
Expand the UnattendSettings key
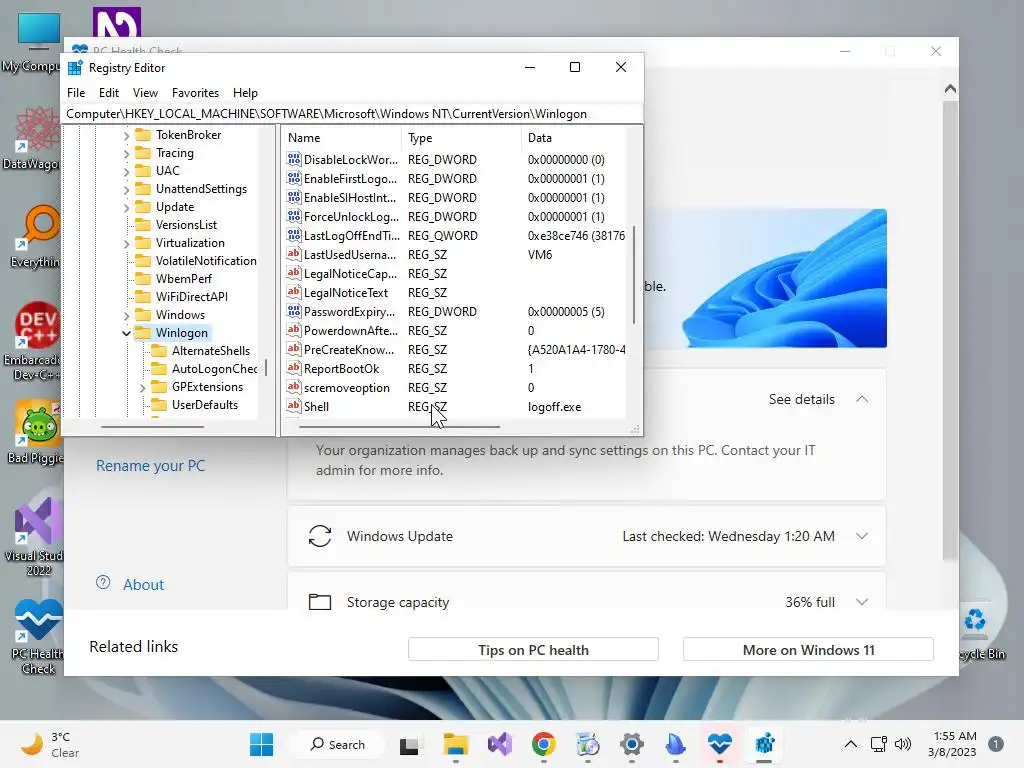coord(126,189)
